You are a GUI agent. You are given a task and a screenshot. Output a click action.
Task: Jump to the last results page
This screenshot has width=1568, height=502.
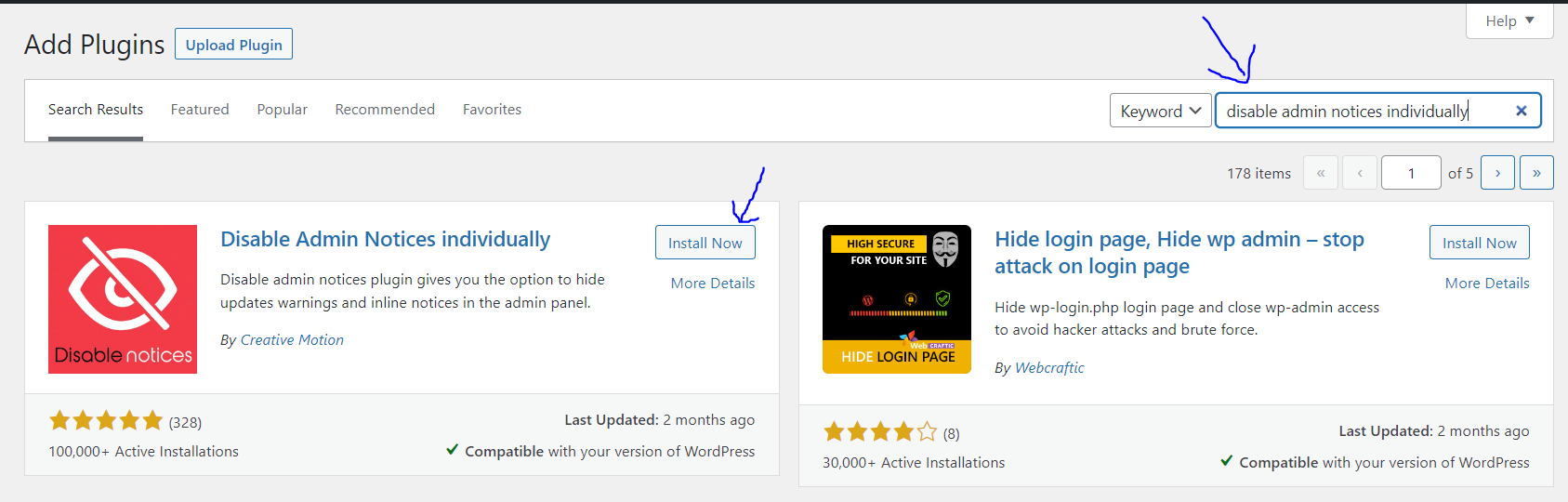[x=1536, y=173]
